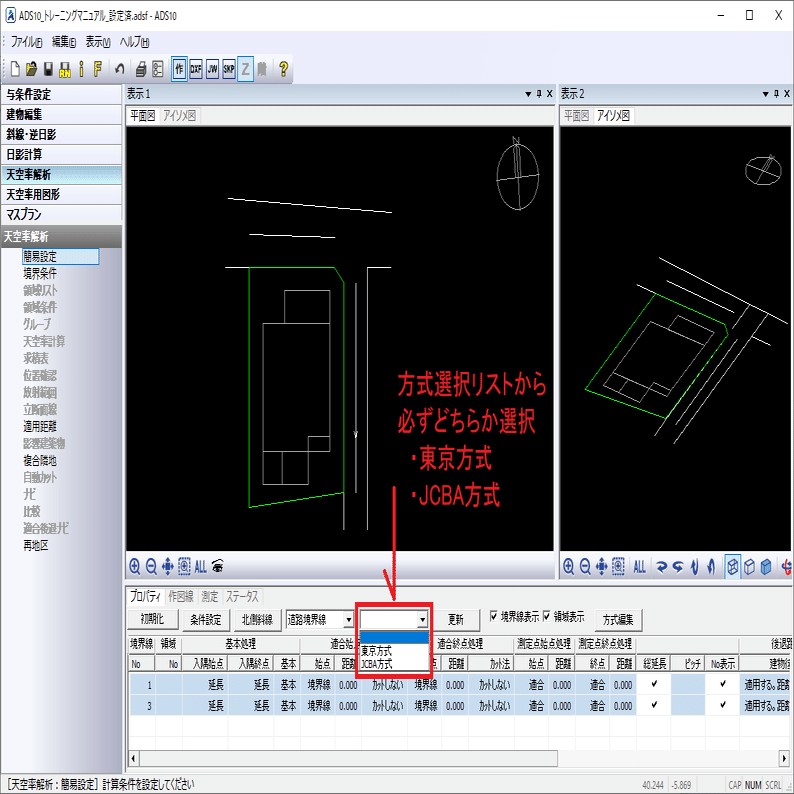Toggle 境界線表示 checkbox

(494, 616)
